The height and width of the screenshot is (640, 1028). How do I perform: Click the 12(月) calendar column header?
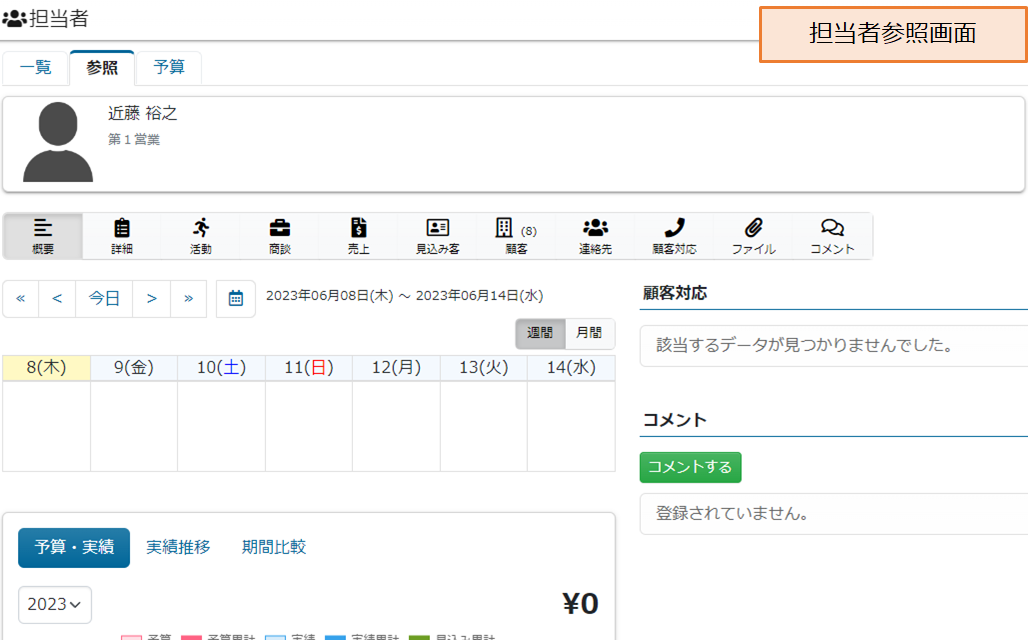397,368
